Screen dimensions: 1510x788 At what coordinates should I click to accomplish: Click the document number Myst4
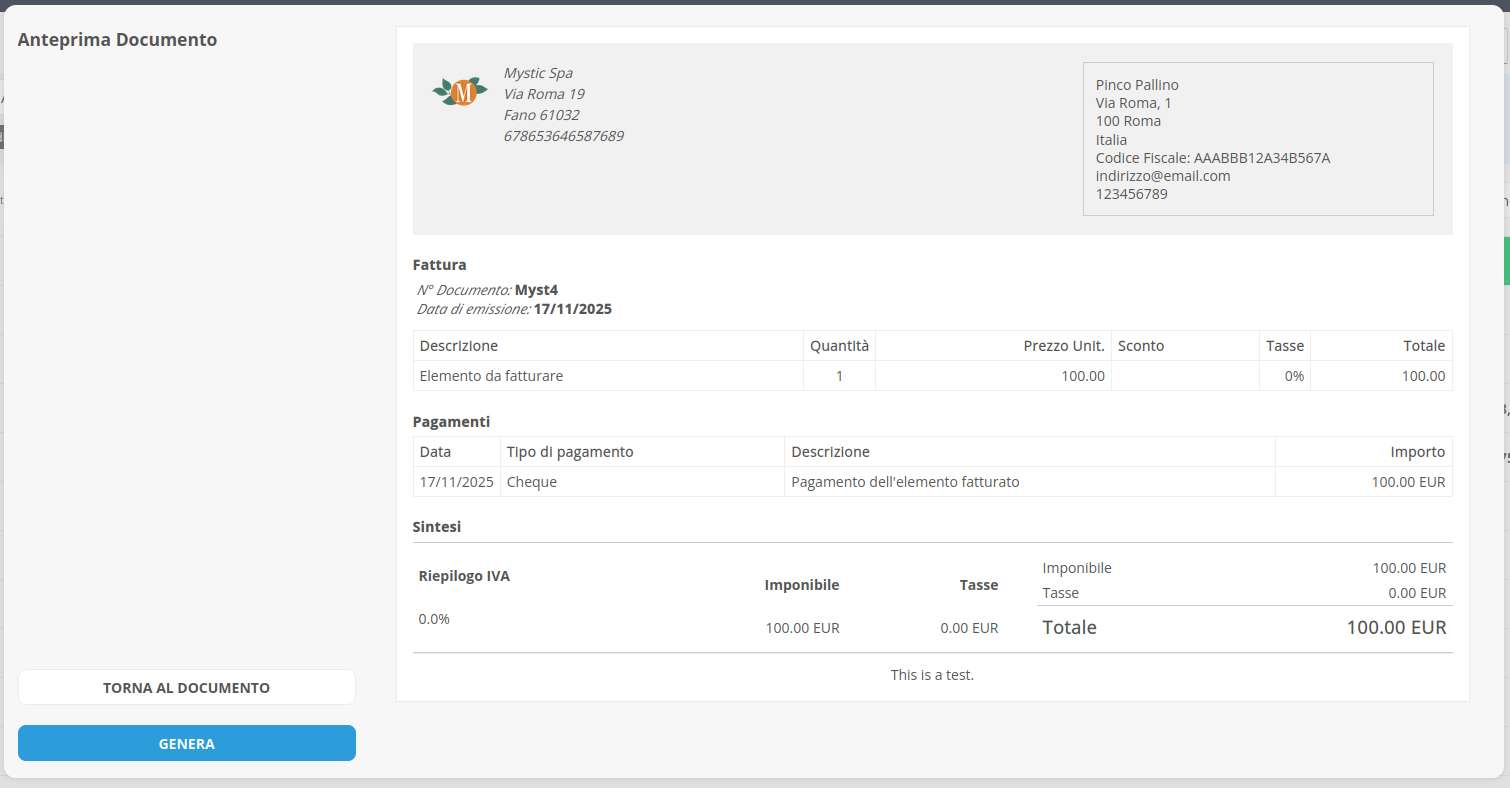coord(536,290)
